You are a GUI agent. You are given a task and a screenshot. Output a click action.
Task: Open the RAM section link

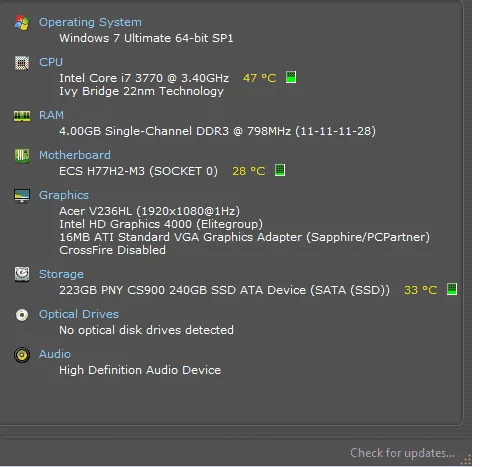pyautogui.click(x=51, y=115)
